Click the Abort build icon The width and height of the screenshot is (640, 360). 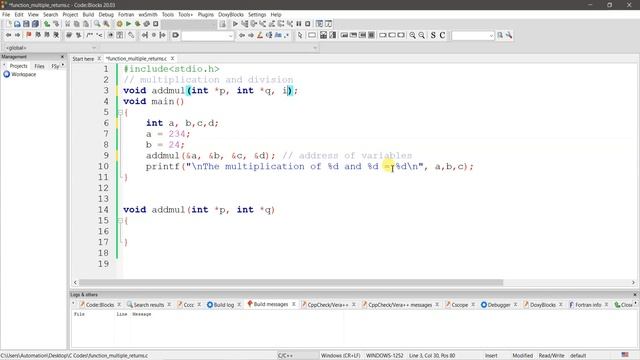[x=156, y=24]
